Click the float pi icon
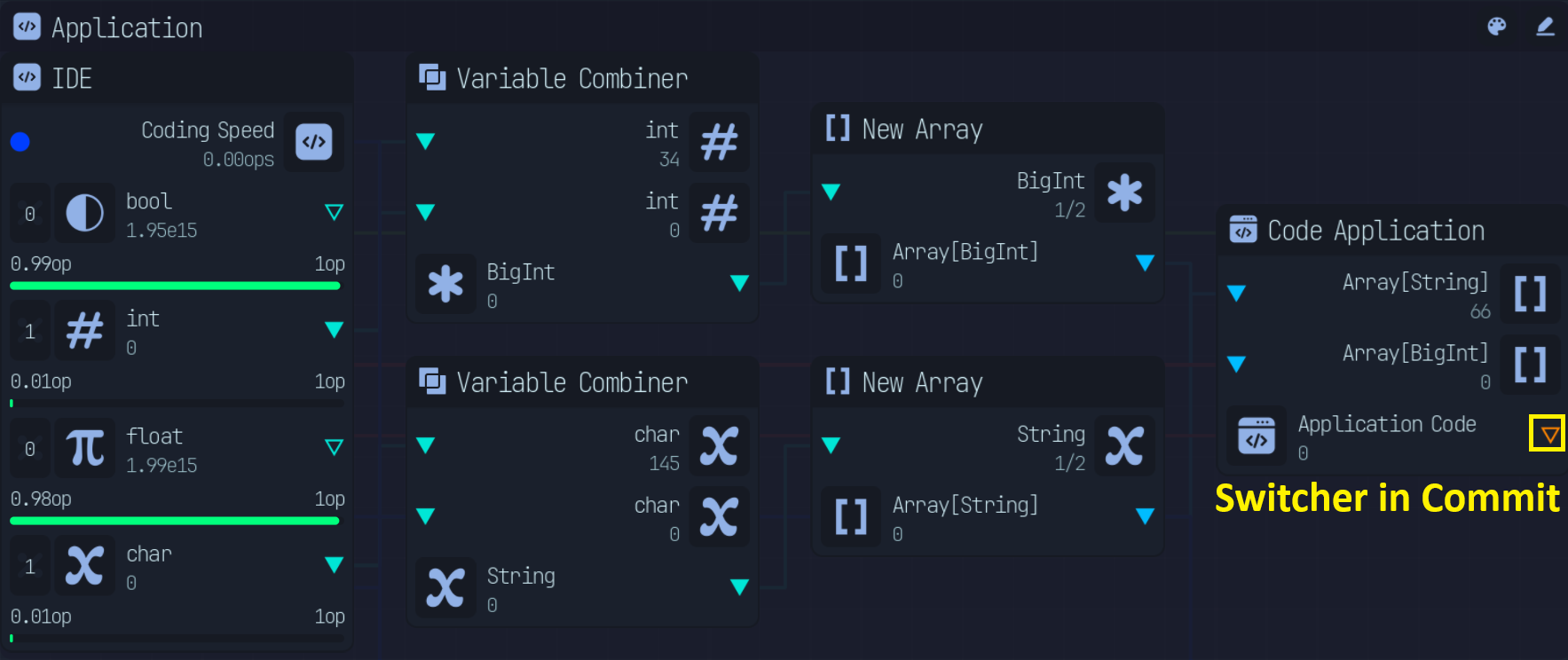 tap(85, 448)
